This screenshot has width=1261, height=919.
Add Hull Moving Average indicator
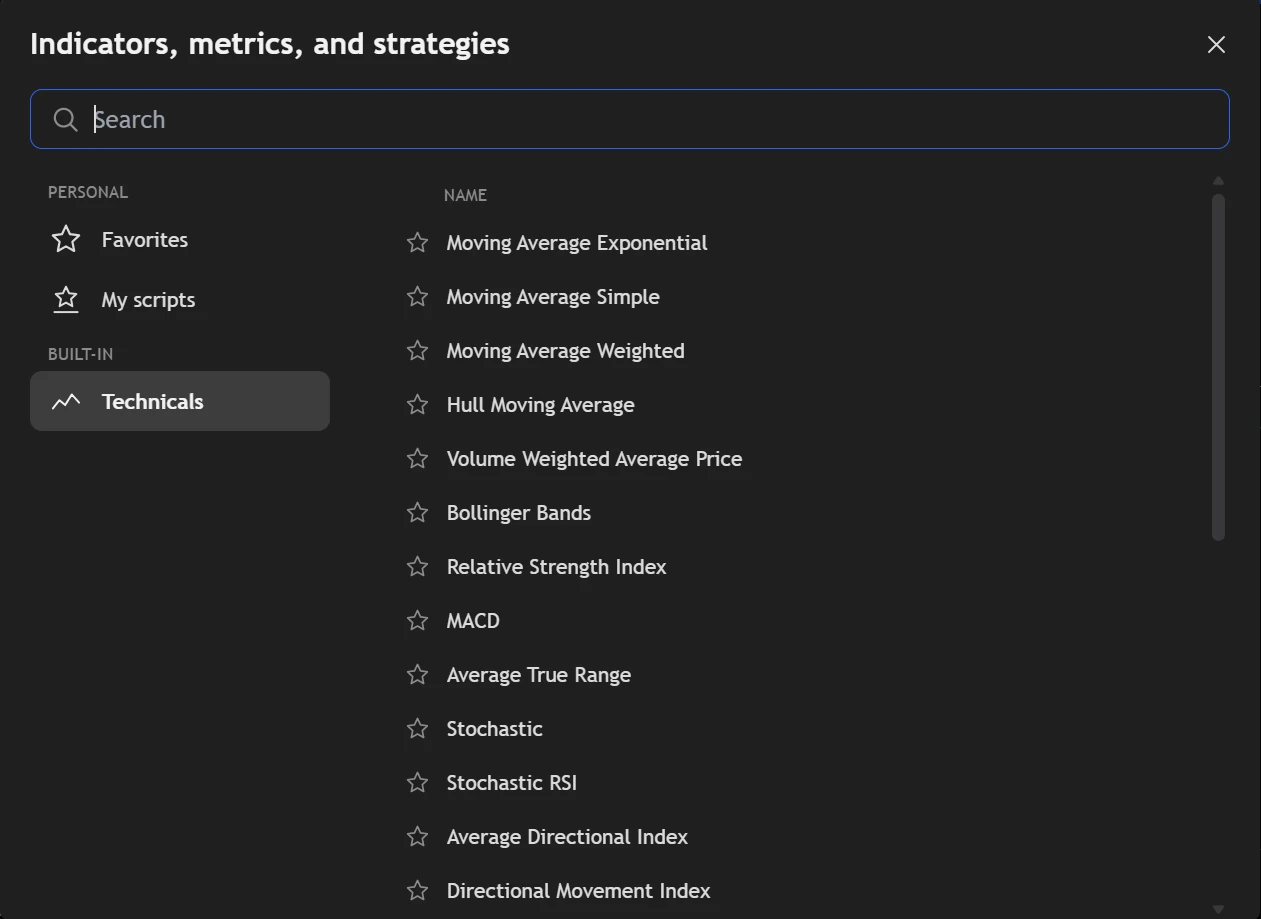point(541,405)
